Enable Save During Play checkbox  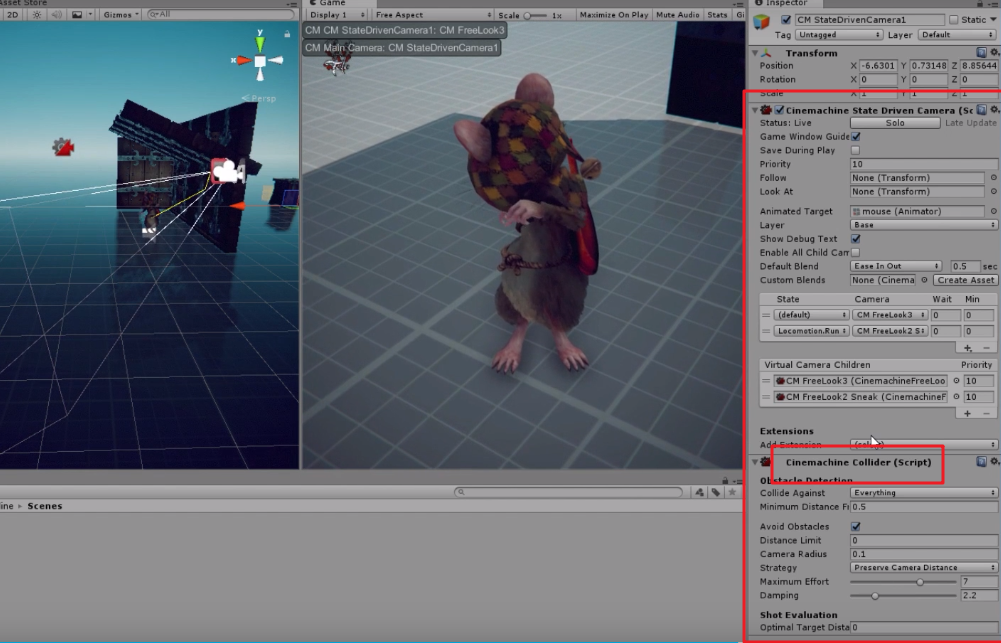[x=855, y=150]
